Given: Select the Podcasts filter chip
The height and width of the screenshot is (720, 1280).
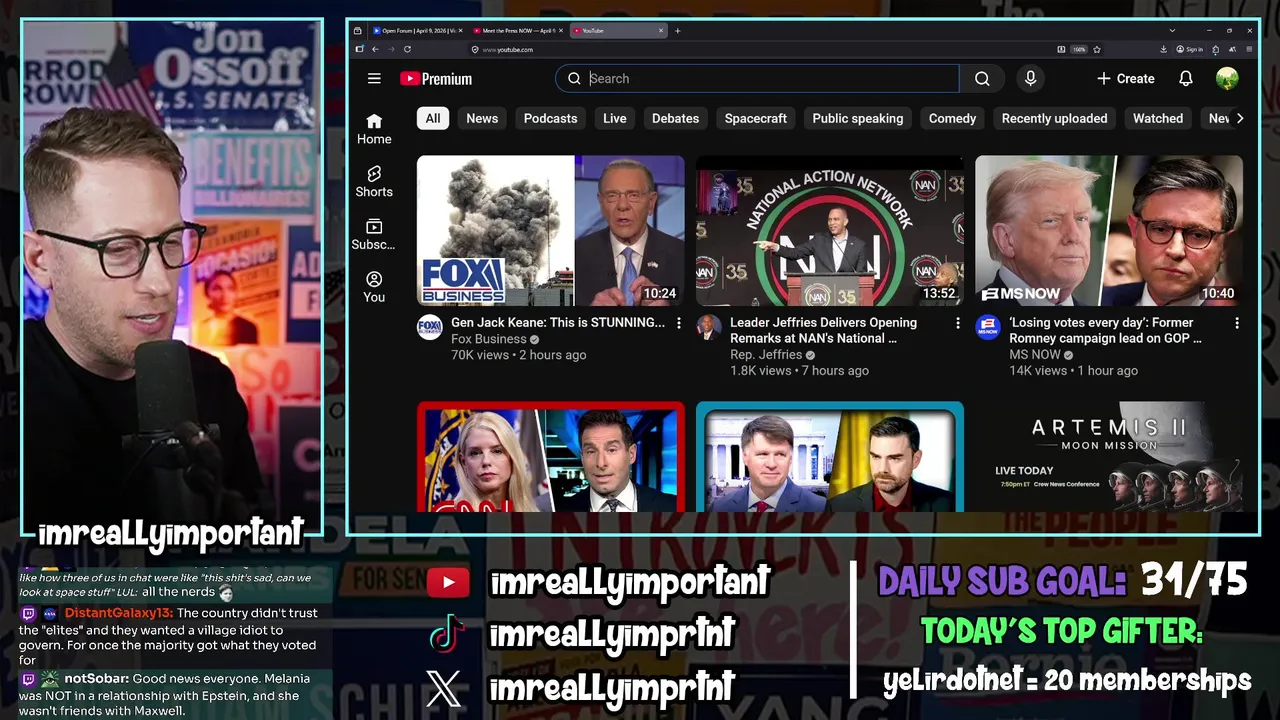Looking at the screenshot, I should pyautogui.click(x=551, y=118).
